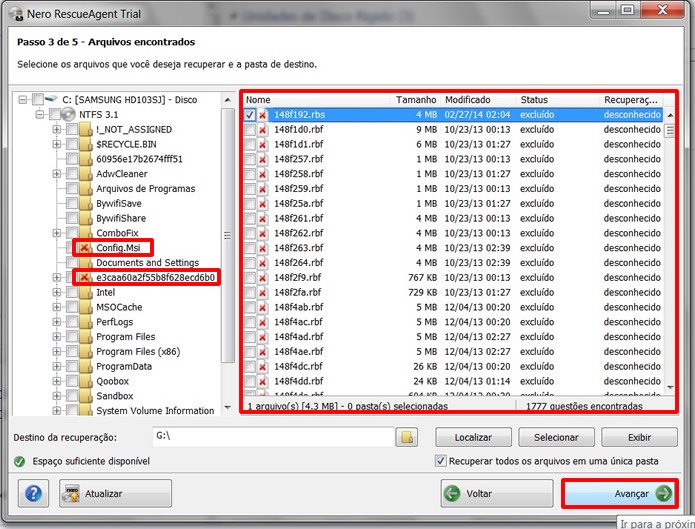
Task: Select the 148f4ae.rbf file row
Action: tap(453, 352)
